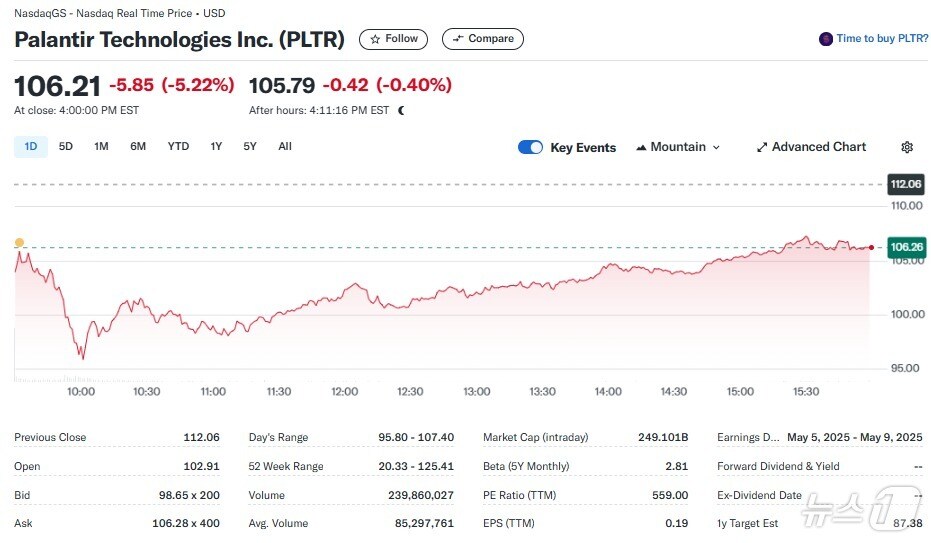Show the 5Y price history
Viewport: 931px width, 543px height.
click(250, 147)
